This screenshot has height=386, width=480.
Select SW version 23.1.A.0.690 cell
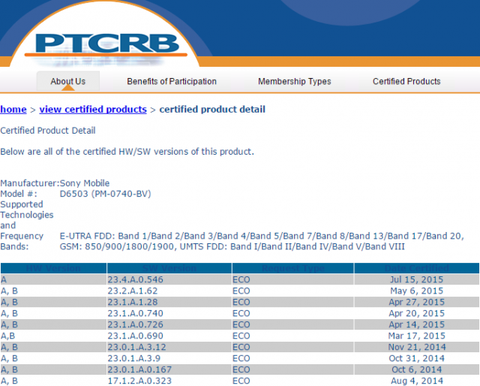169,336
